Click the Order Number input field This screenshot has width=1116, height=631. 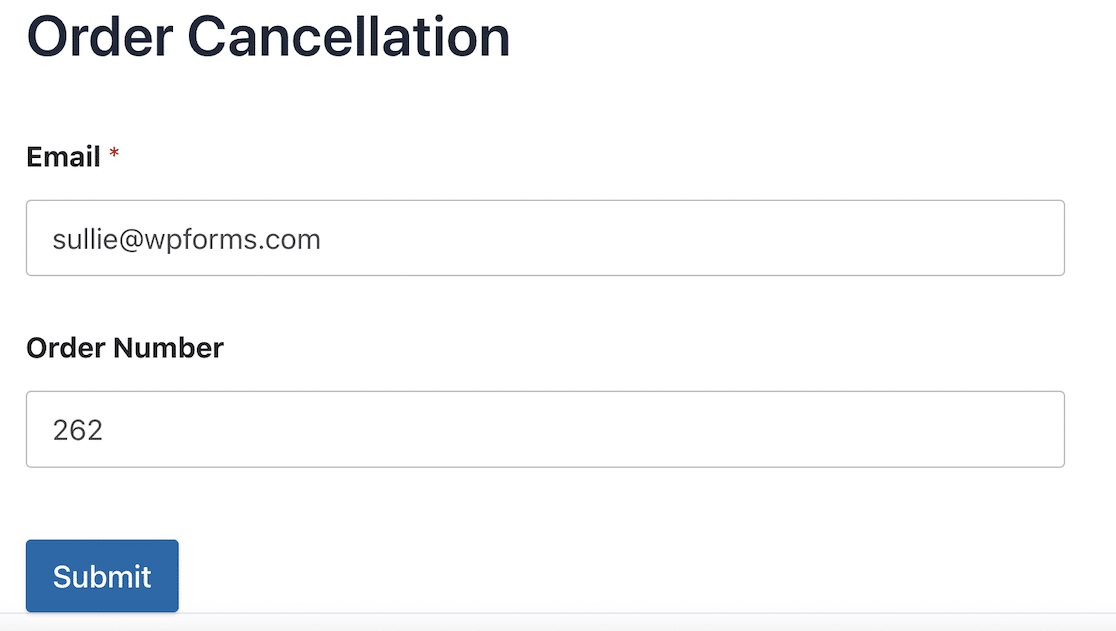(545, 429)
